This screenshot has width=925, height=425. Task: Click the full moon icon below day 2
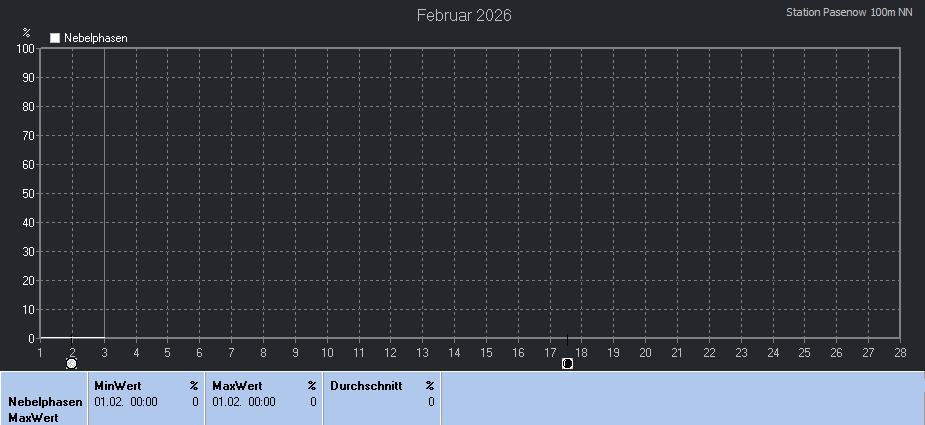pyautogui.click(x=72, y=363)
